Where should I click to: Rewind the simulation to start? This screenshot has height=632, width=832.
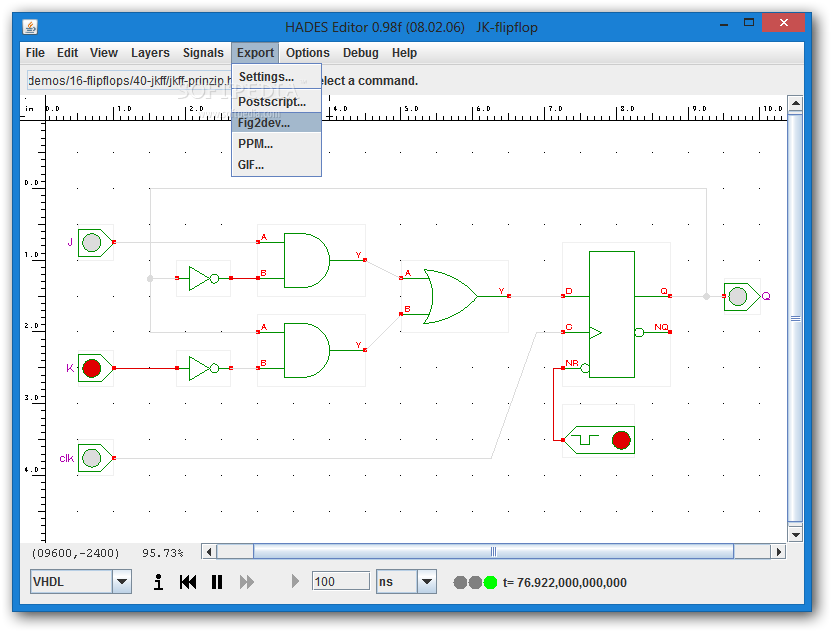pos(188,582)
